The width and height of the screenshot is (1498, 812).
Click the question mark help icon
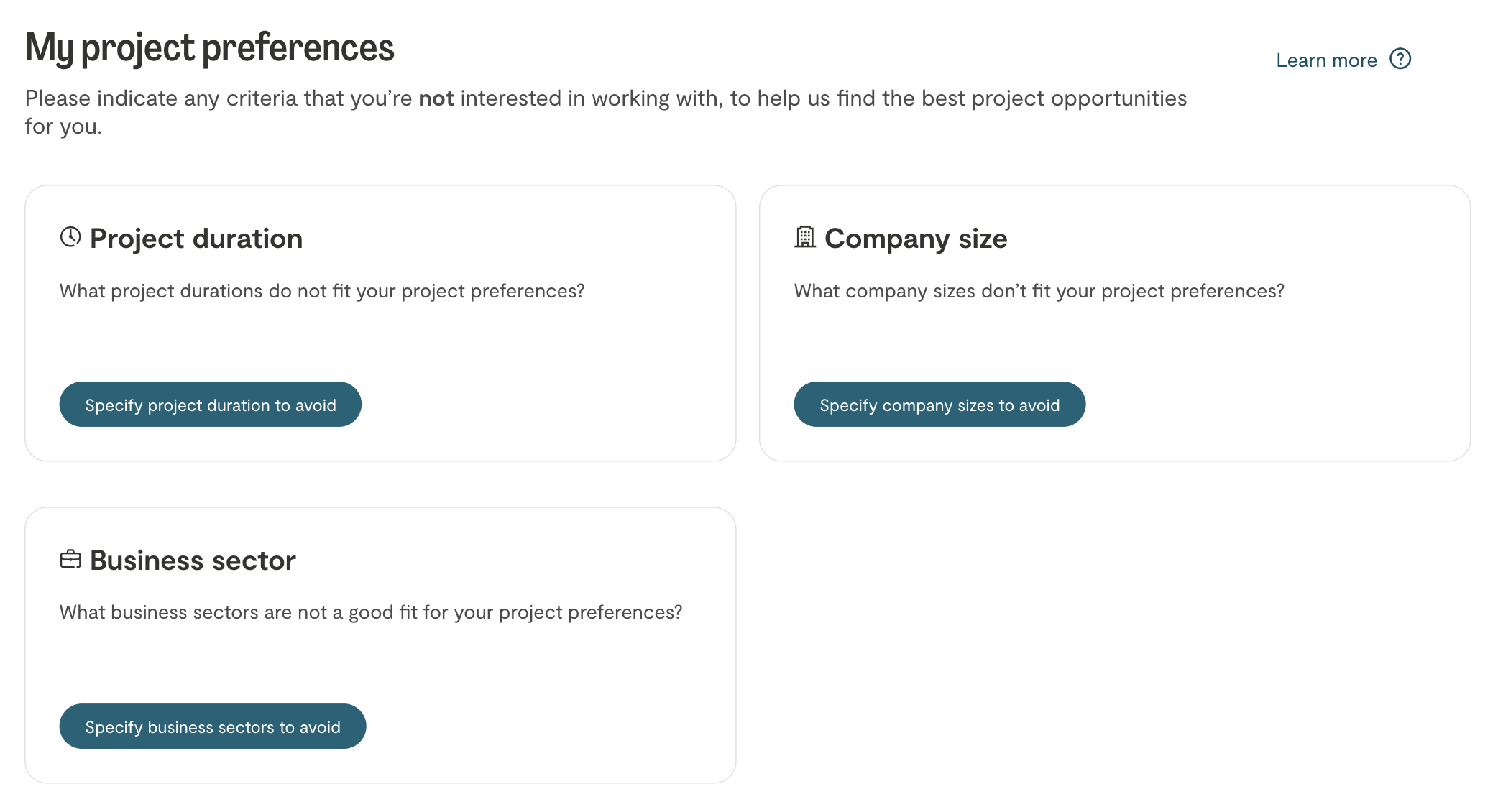1400,59
